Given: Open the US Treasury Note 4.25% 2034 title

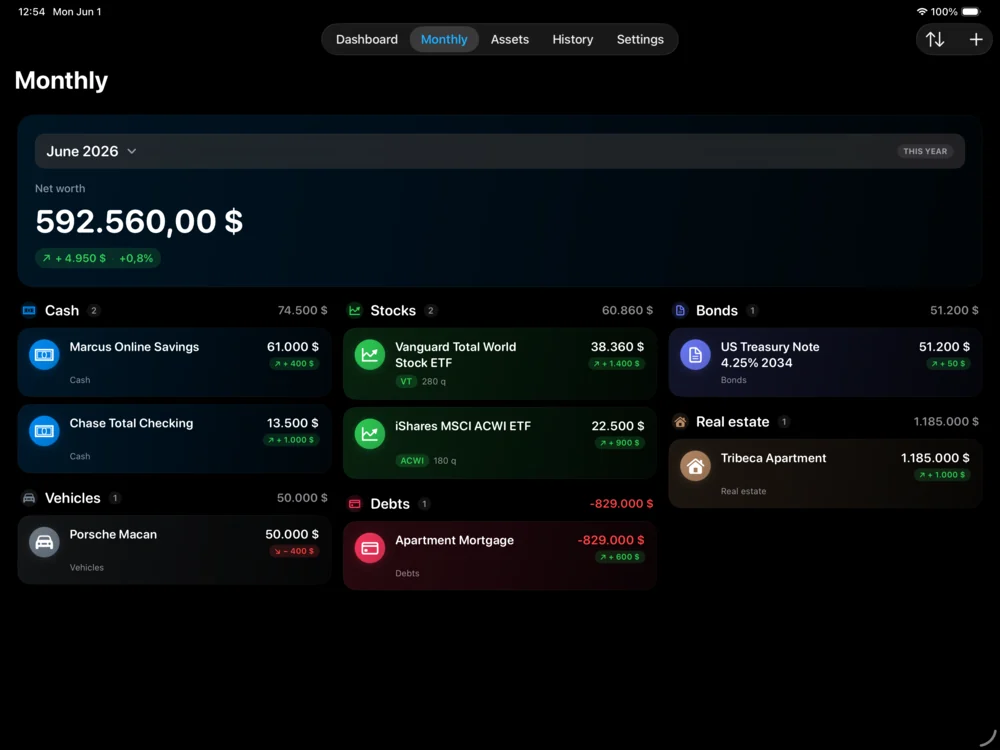Looking at the screenshot, I should [770, 355].
